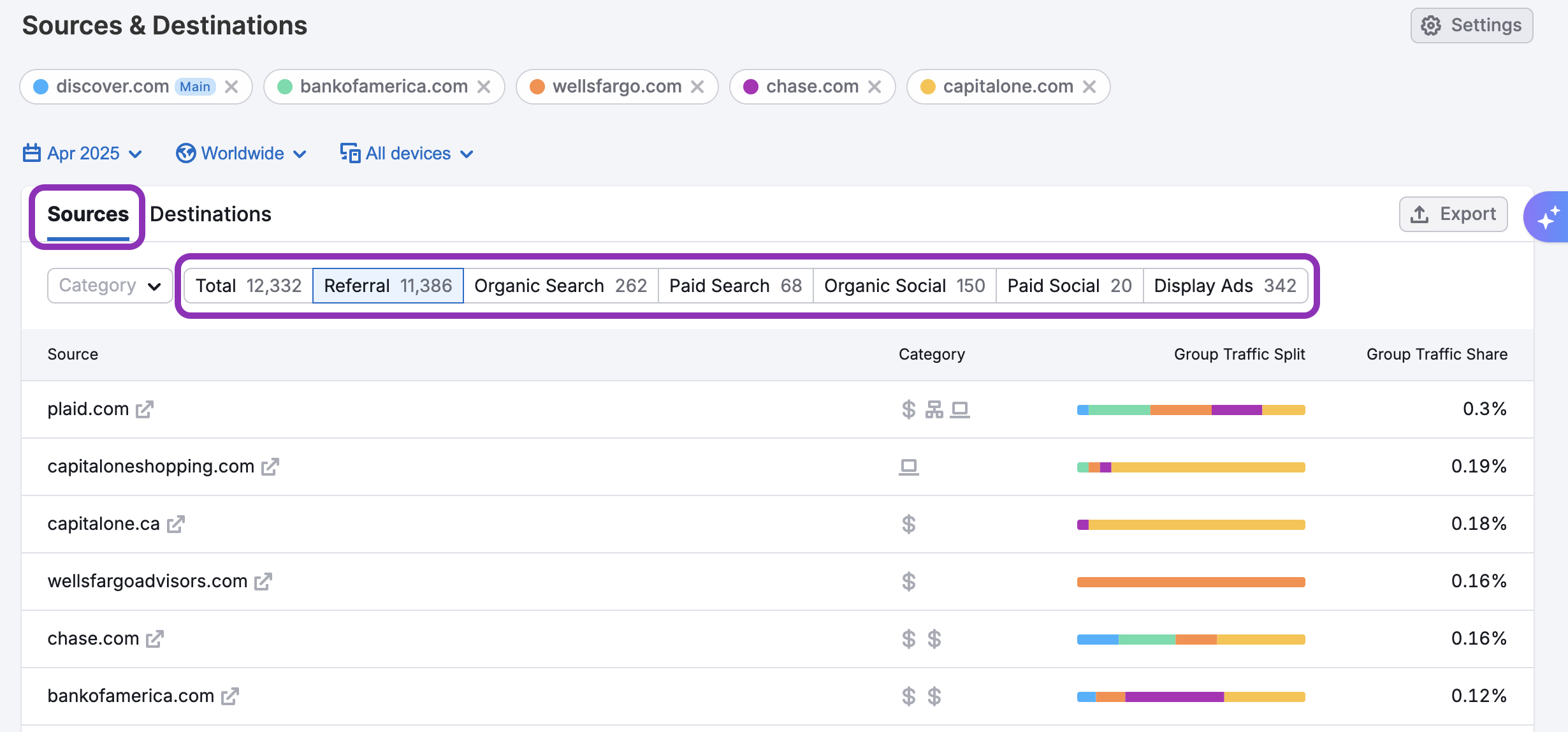Select the Organic Search traffic filter
Image resolution: width=1568 pixels, height=732 pixels.
[x=560, y=286]
